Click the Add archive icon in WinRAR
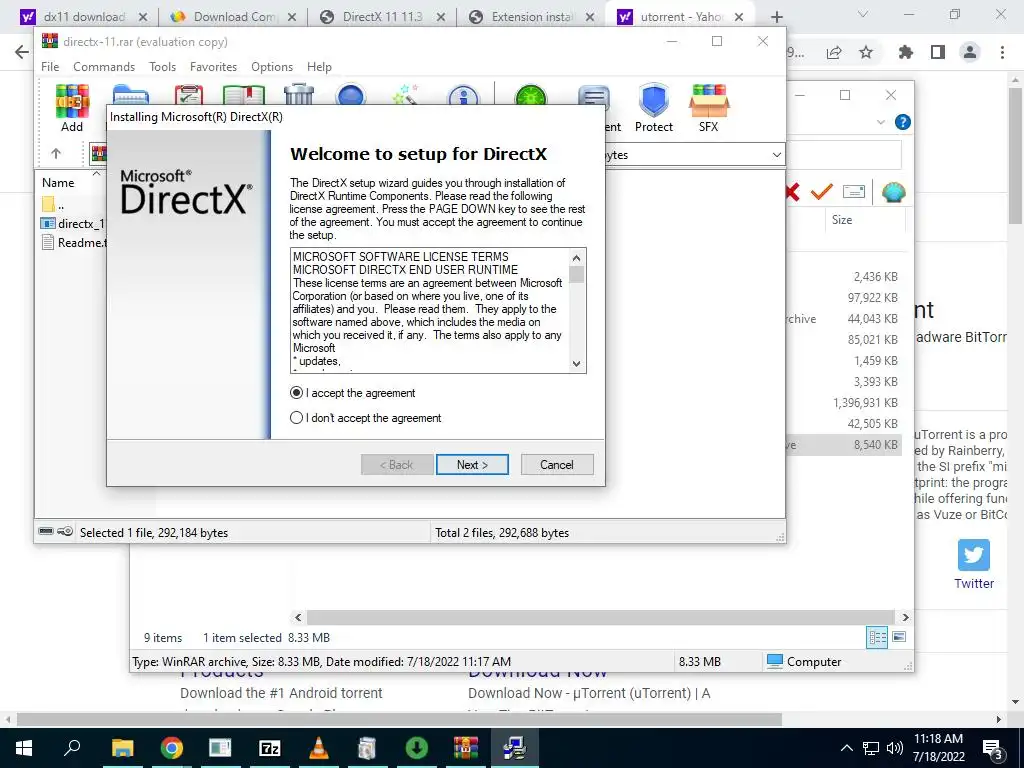 [72, 101]
